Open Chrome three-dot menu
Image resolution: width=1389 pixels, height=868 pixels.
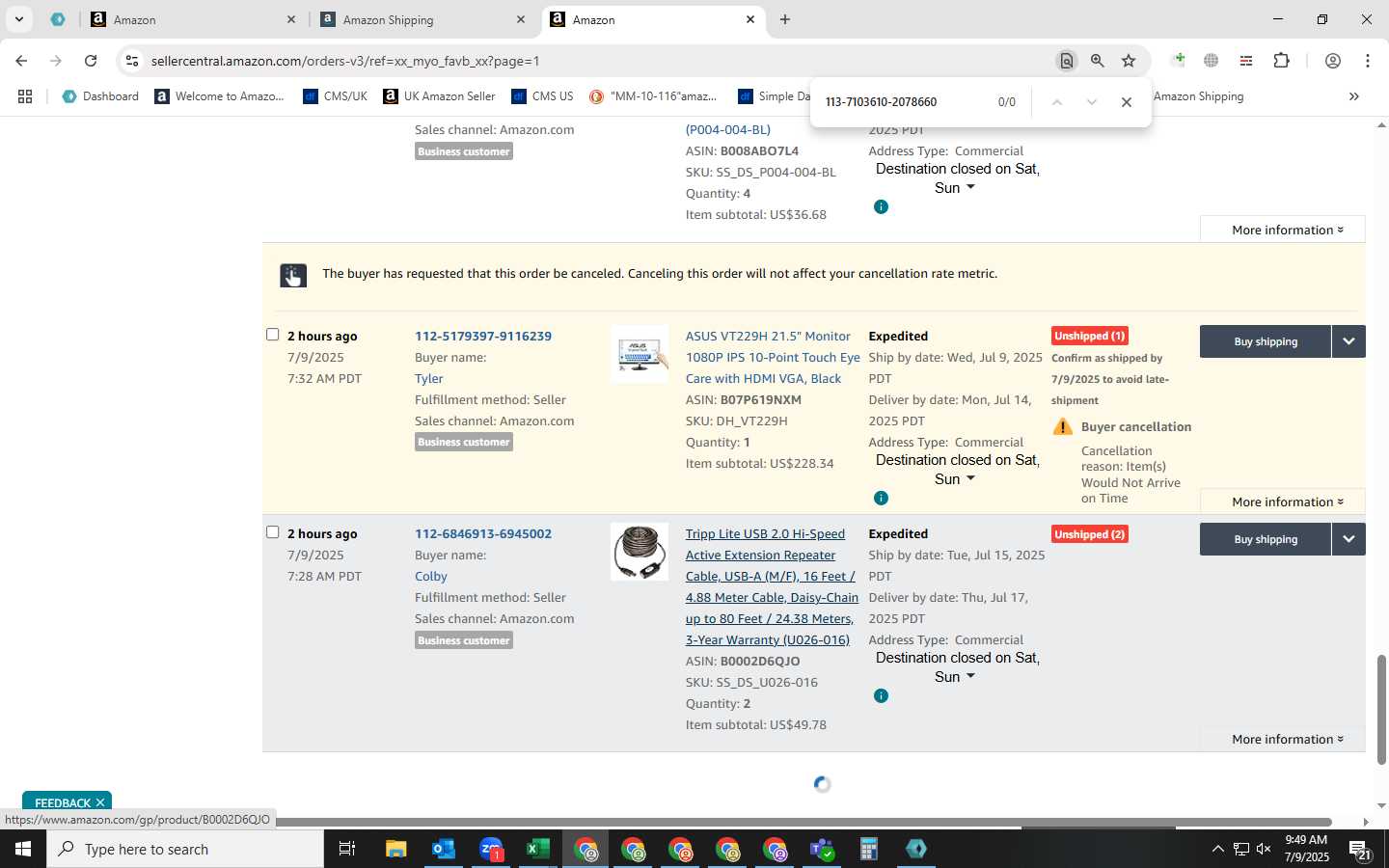pos(1368,61)
